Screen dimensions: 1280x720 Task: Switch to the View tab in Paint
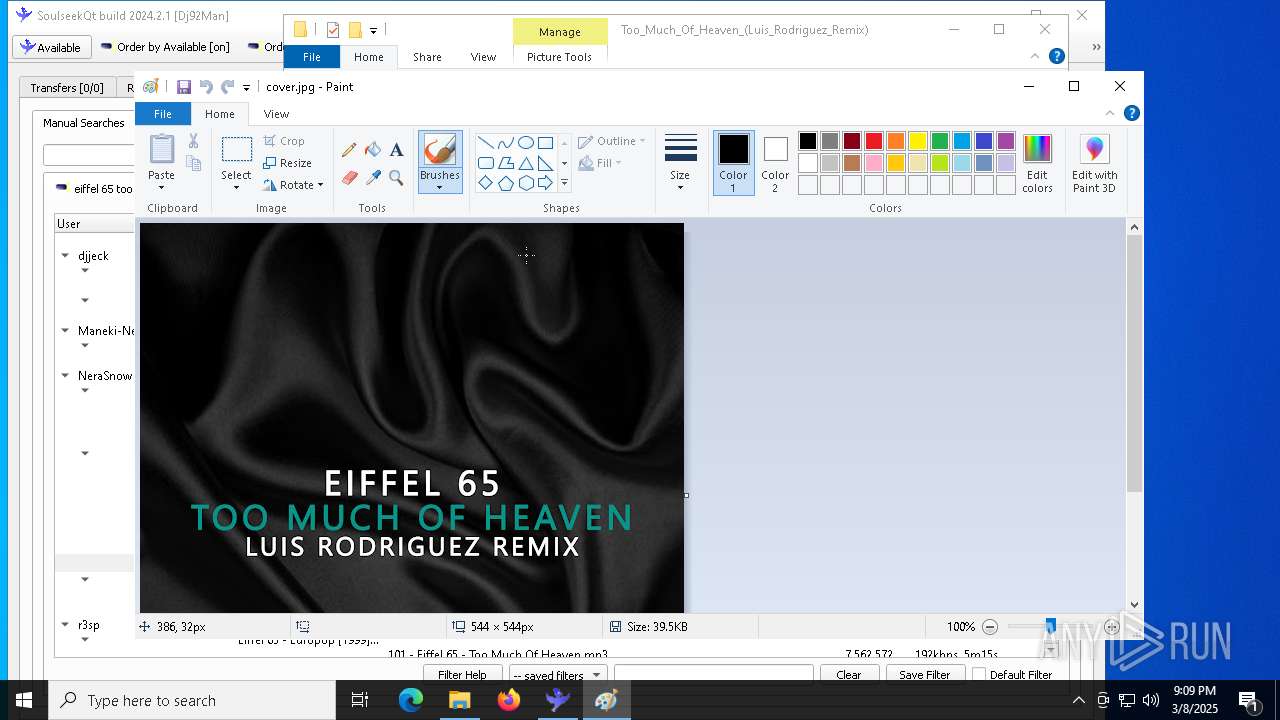tap(276, 114)
